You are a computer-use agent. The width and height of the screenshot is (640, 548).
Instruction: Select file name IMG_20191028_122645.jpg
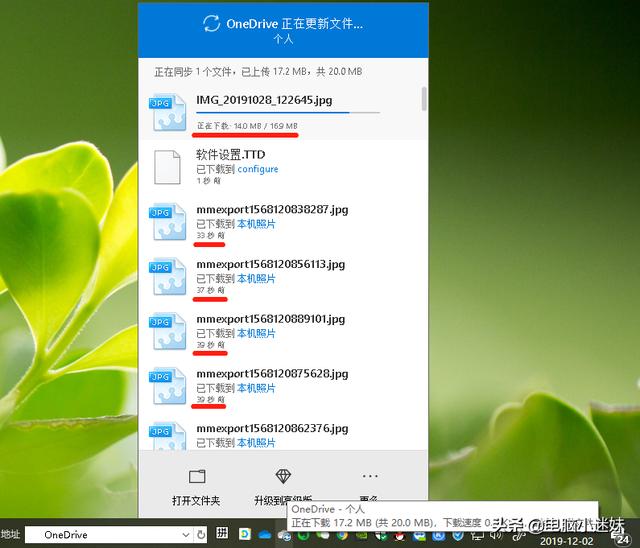pyautogui.click(x=264, y=100)
